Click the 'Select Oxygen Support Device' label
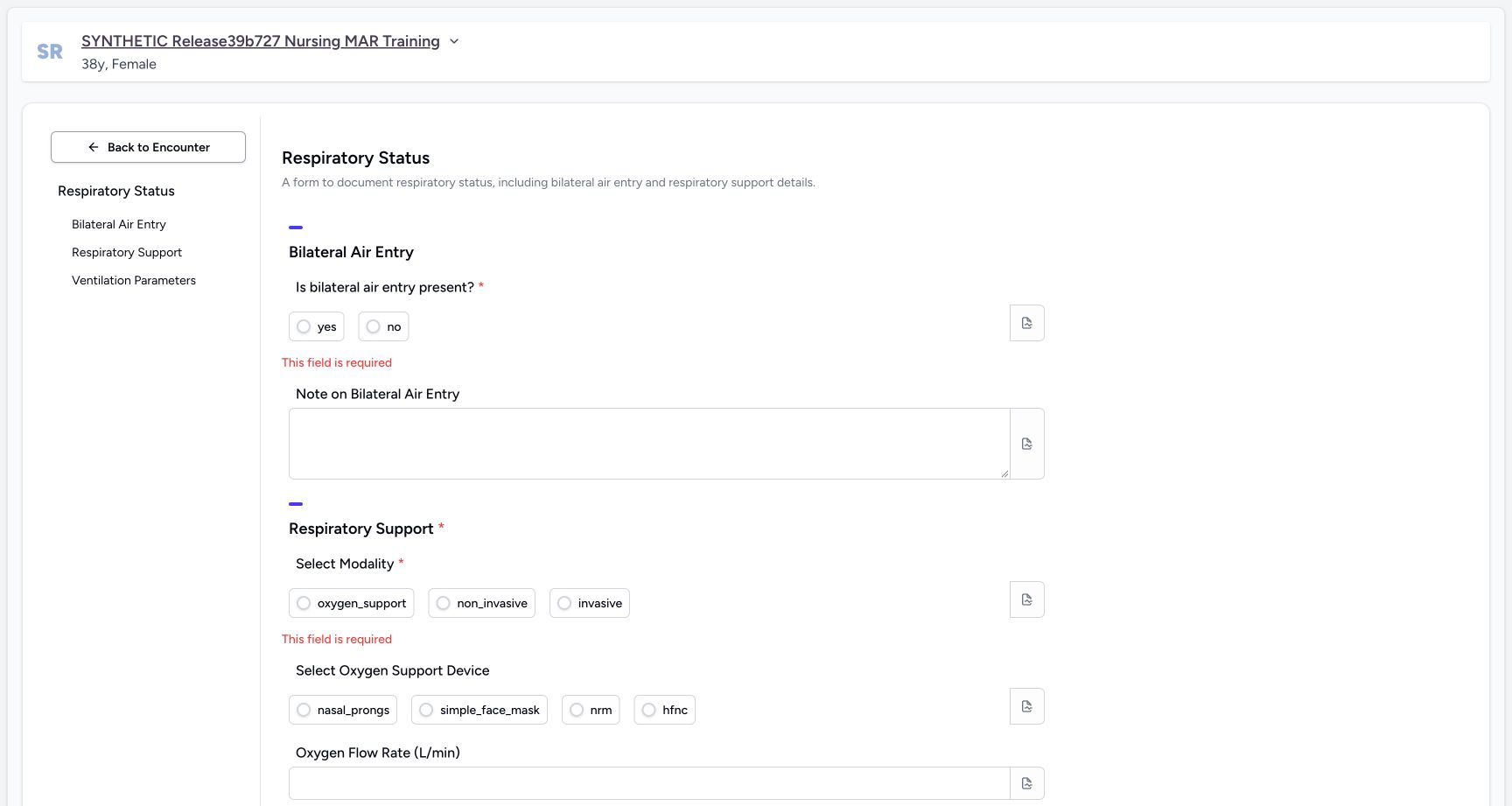Image resolution: width=1512 pixels, height=806 pixels. (x=393, y=670)
